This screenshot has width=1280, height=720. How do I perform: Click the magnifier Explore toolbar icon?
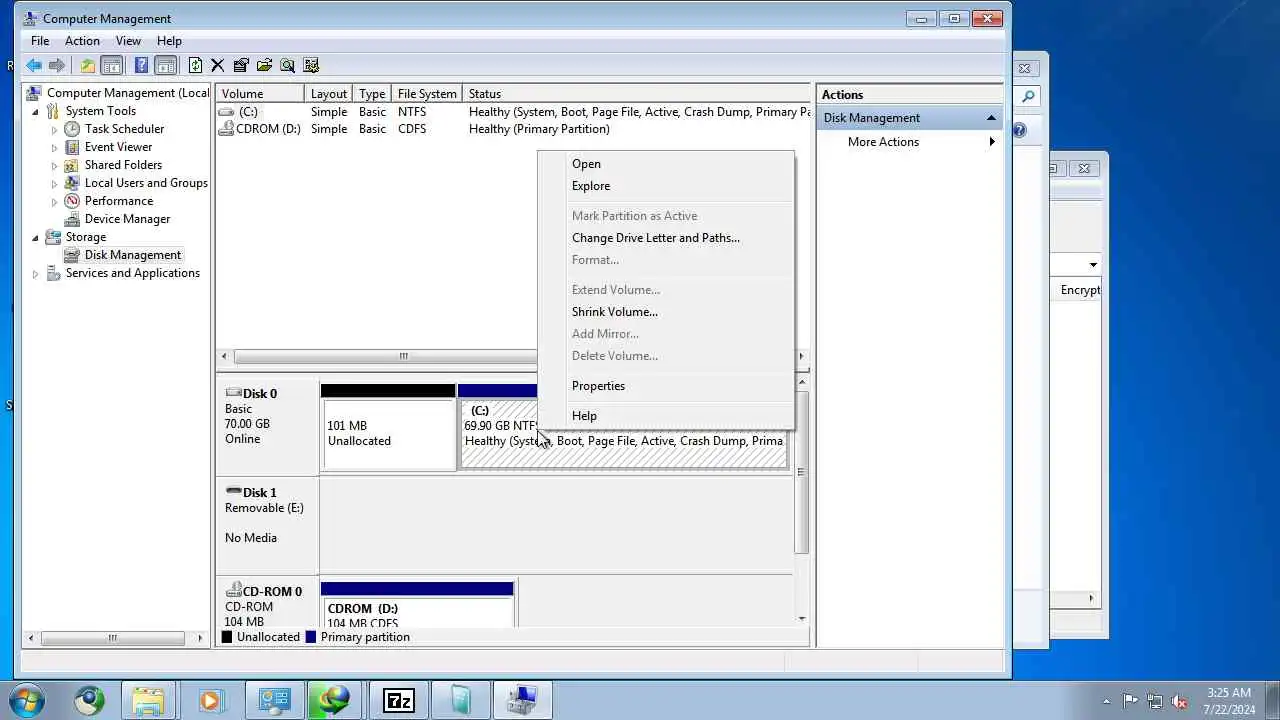point(288,65)
